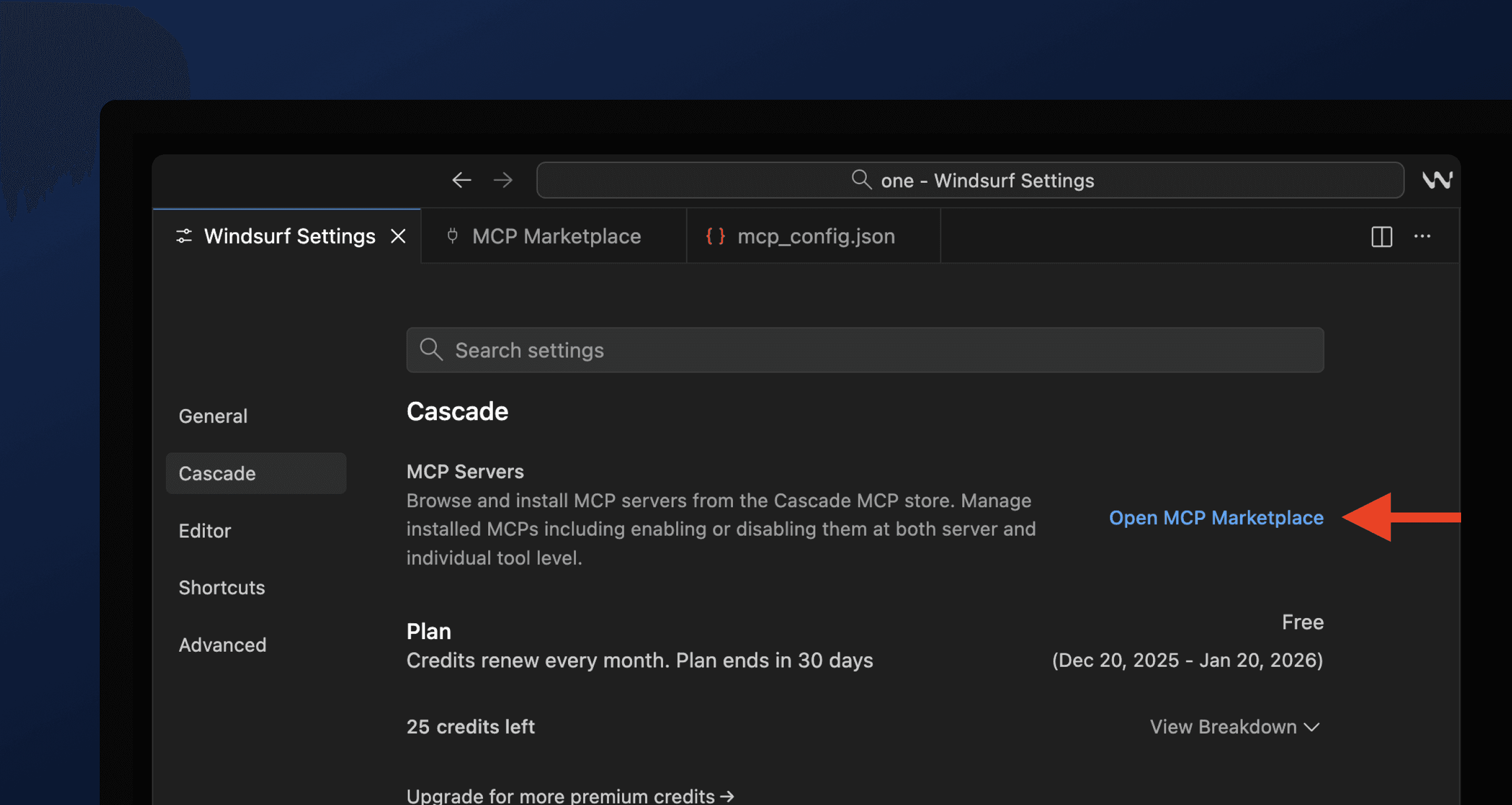
Task: Click the Windsurf logo icon
Action: point(1437,180)
